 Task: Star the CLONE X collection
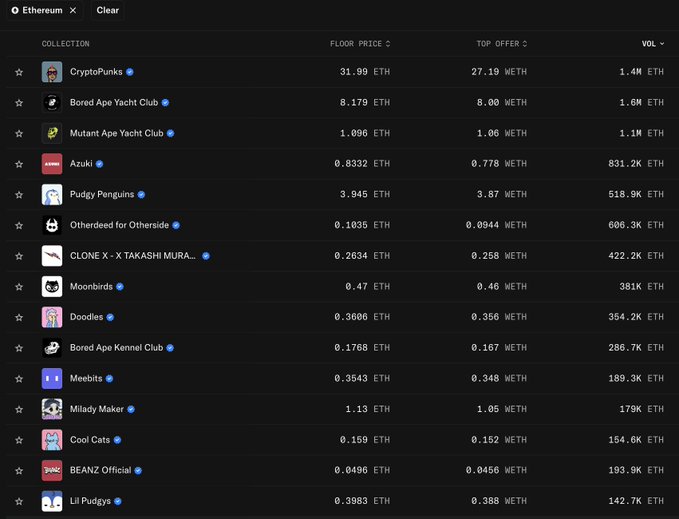click(19, 256)
